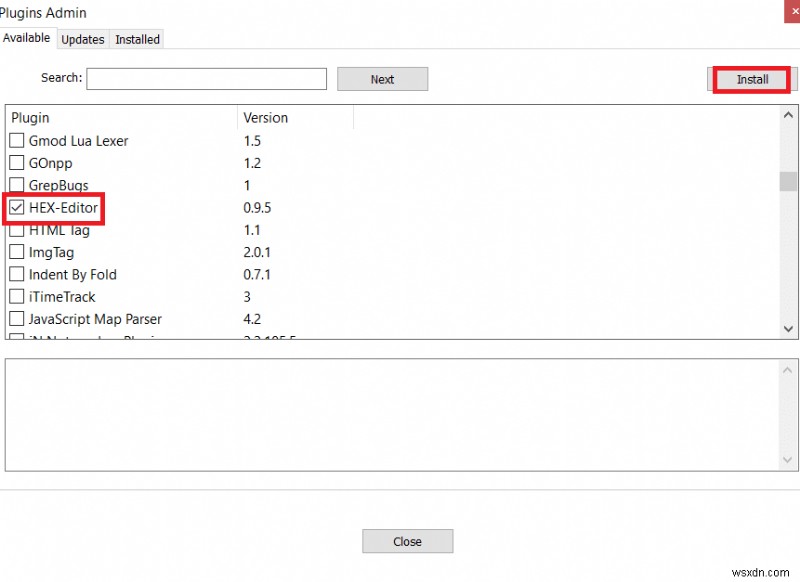Click plugin list scroll down arrow
The image size is (800, 582).
tap(788, 329)
